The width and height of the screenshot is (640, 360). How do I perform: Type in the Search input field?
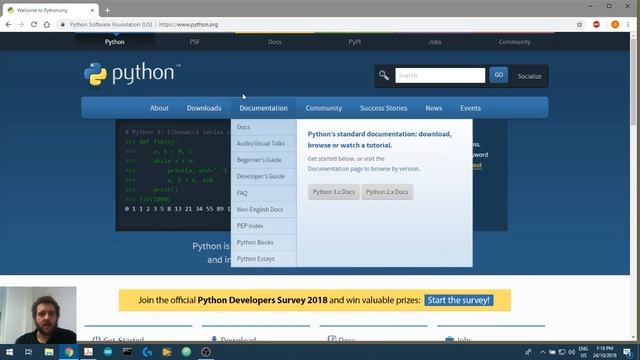pos(440,76)
